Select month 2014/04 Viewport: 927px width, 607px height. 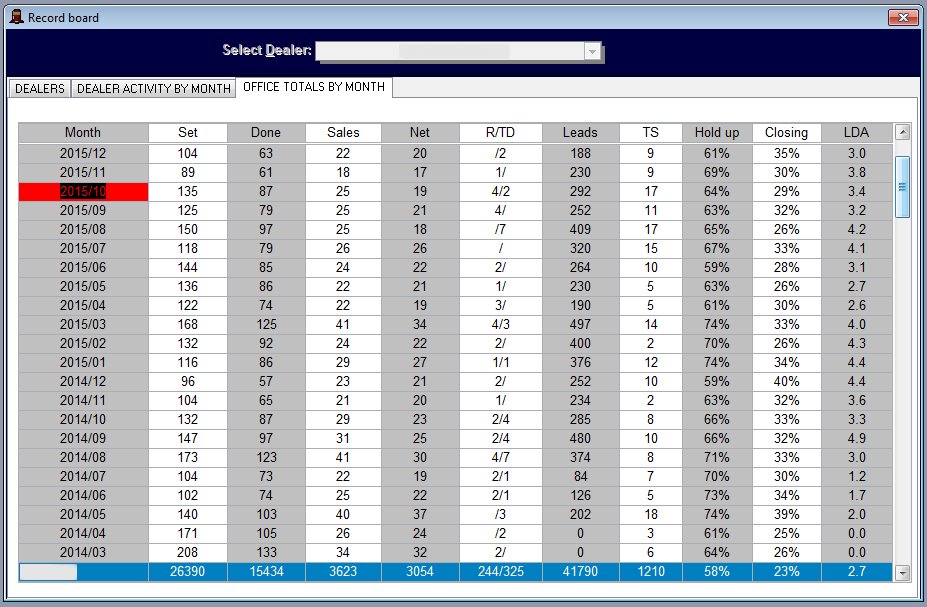tap(83, 533)
